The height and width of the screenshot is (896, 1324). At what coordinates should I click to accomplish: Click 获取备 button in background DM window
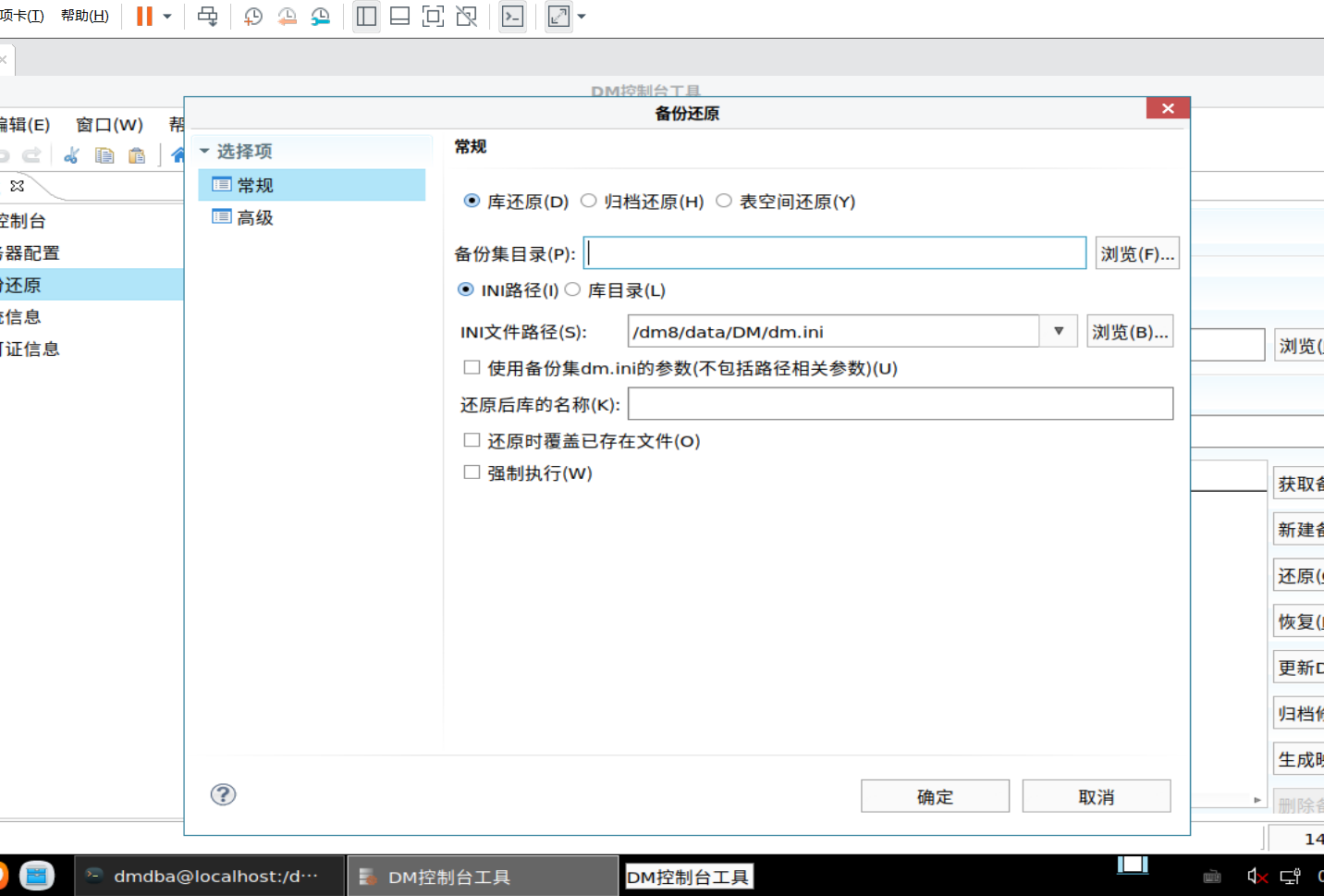pos(1299,484)
